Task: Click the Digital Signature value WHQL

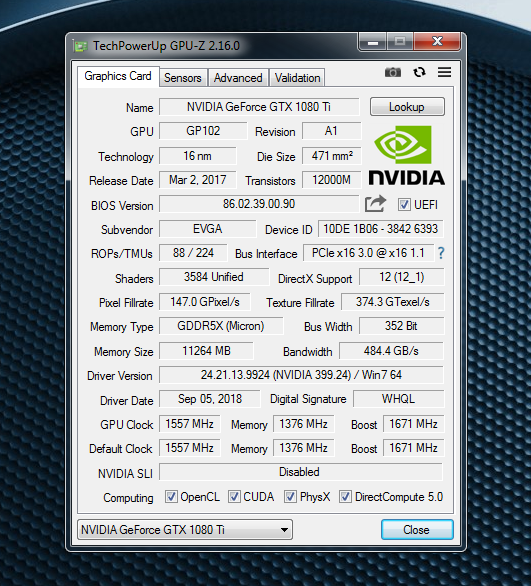Action: 398,399
